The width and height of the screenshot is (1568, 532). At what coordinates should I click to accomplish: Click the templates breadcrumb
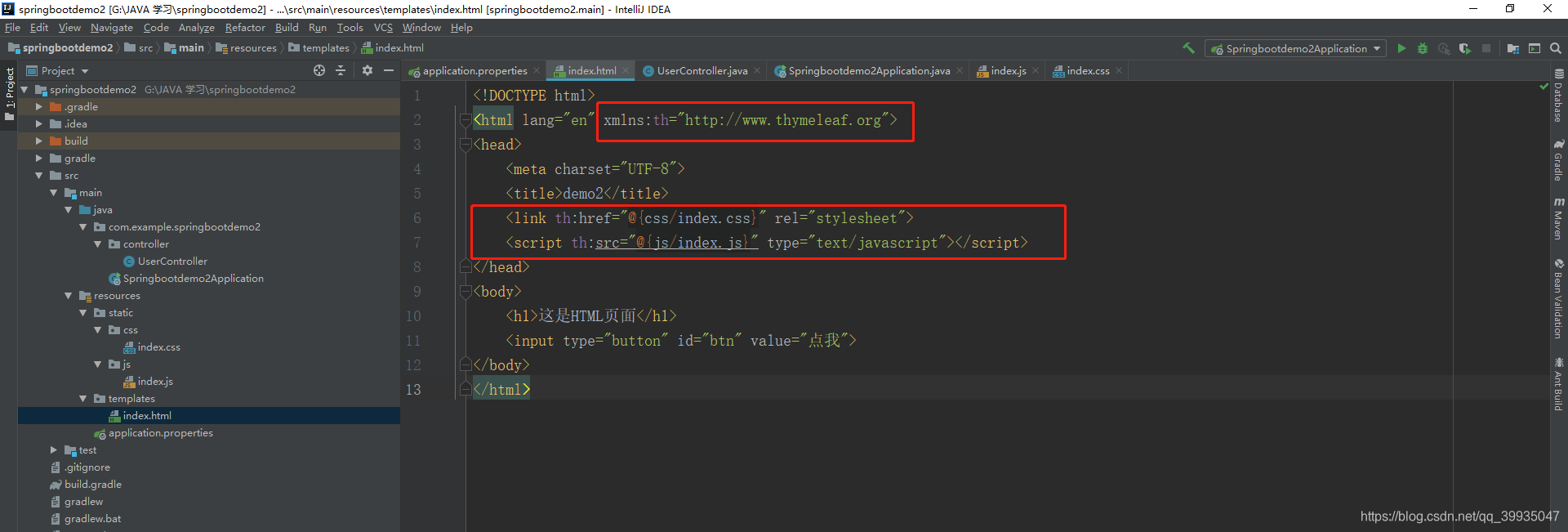click(x=318, y=48)
